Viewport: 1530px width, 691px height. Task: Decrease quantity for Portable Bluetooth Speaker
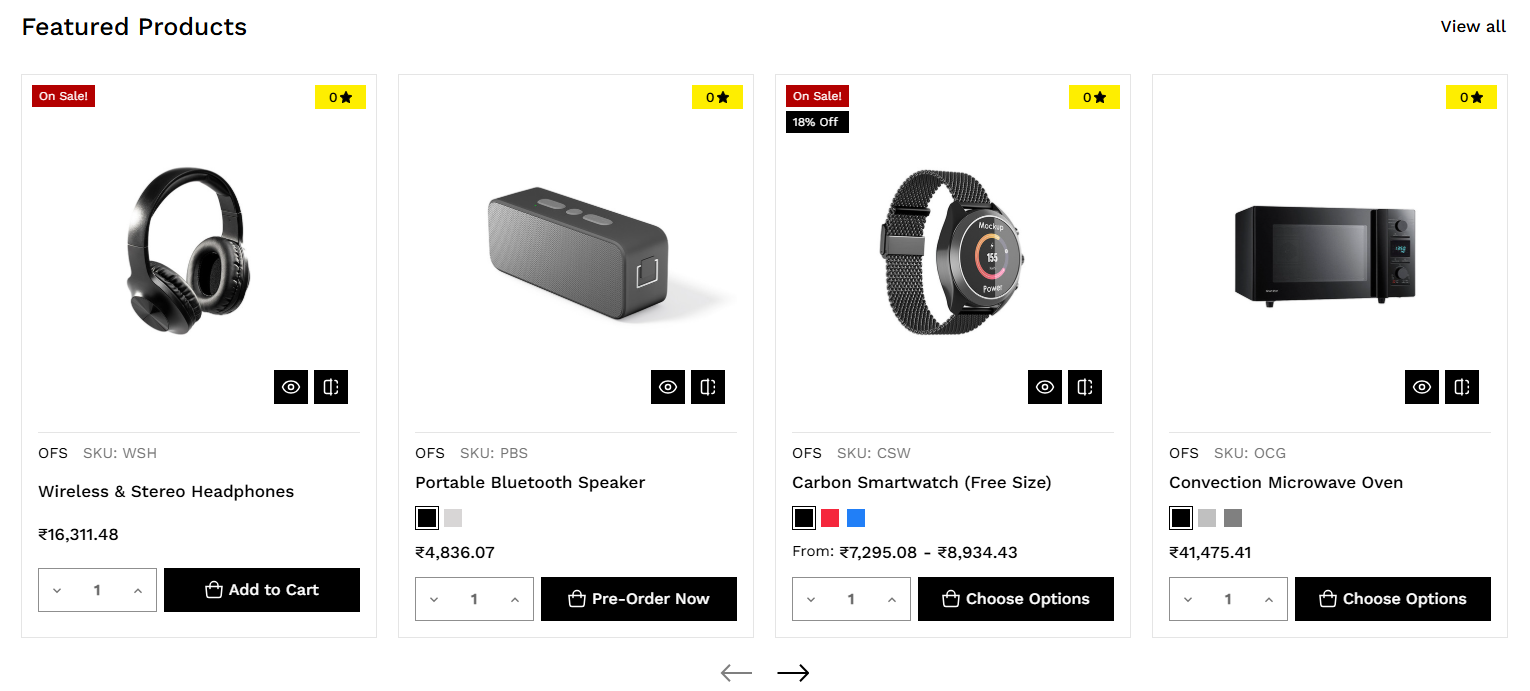434,600
